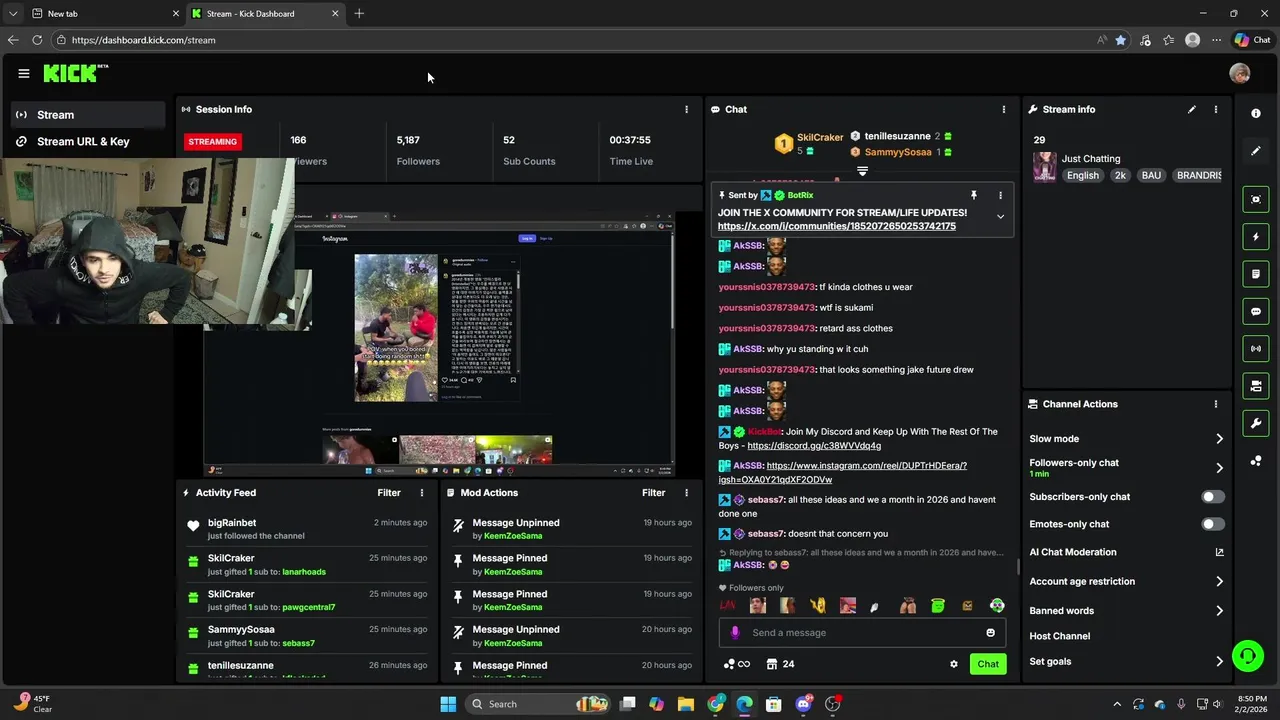The image size is (1280, 720).
Task: Open Activity Feed Filter
Action: 389,493
